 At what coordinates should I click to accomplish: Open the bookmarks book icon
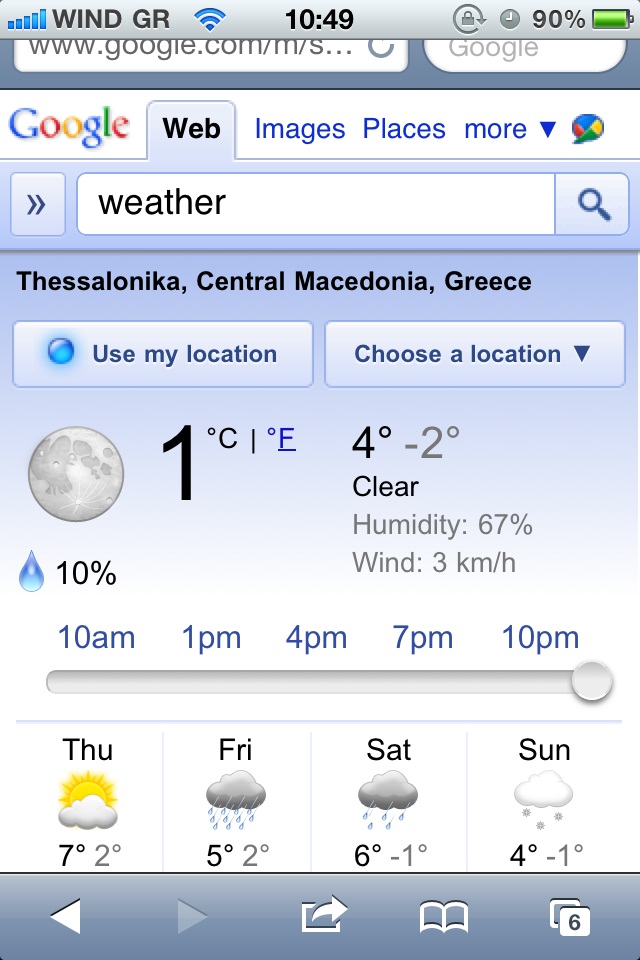444,916
